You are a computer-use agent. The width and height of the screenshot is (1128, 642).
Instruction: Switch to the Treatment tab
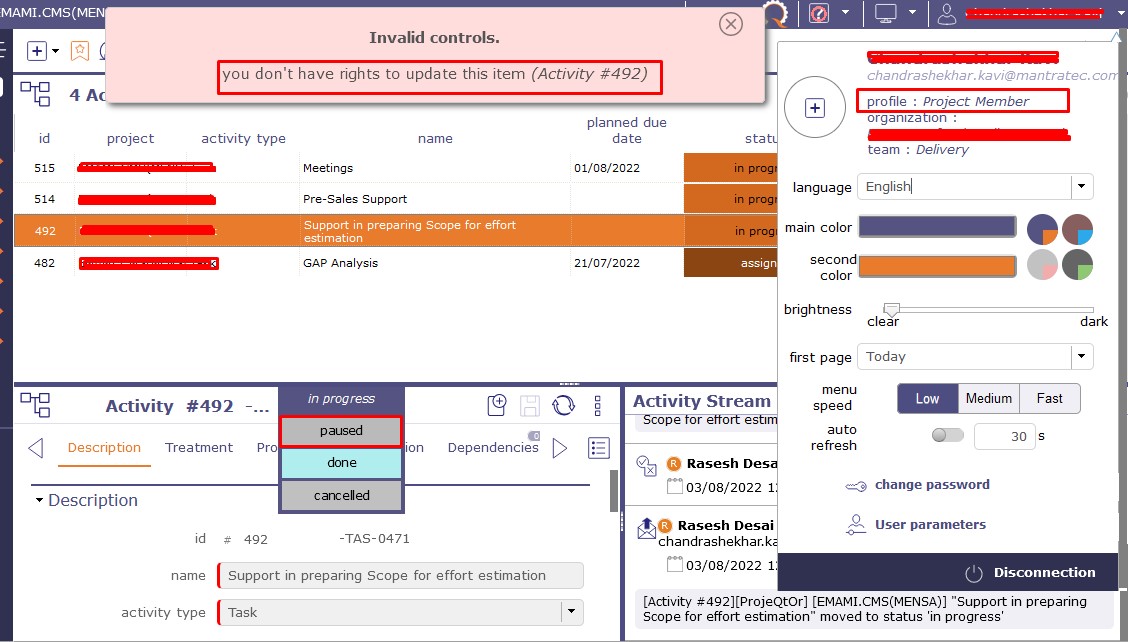pos(199,448)
